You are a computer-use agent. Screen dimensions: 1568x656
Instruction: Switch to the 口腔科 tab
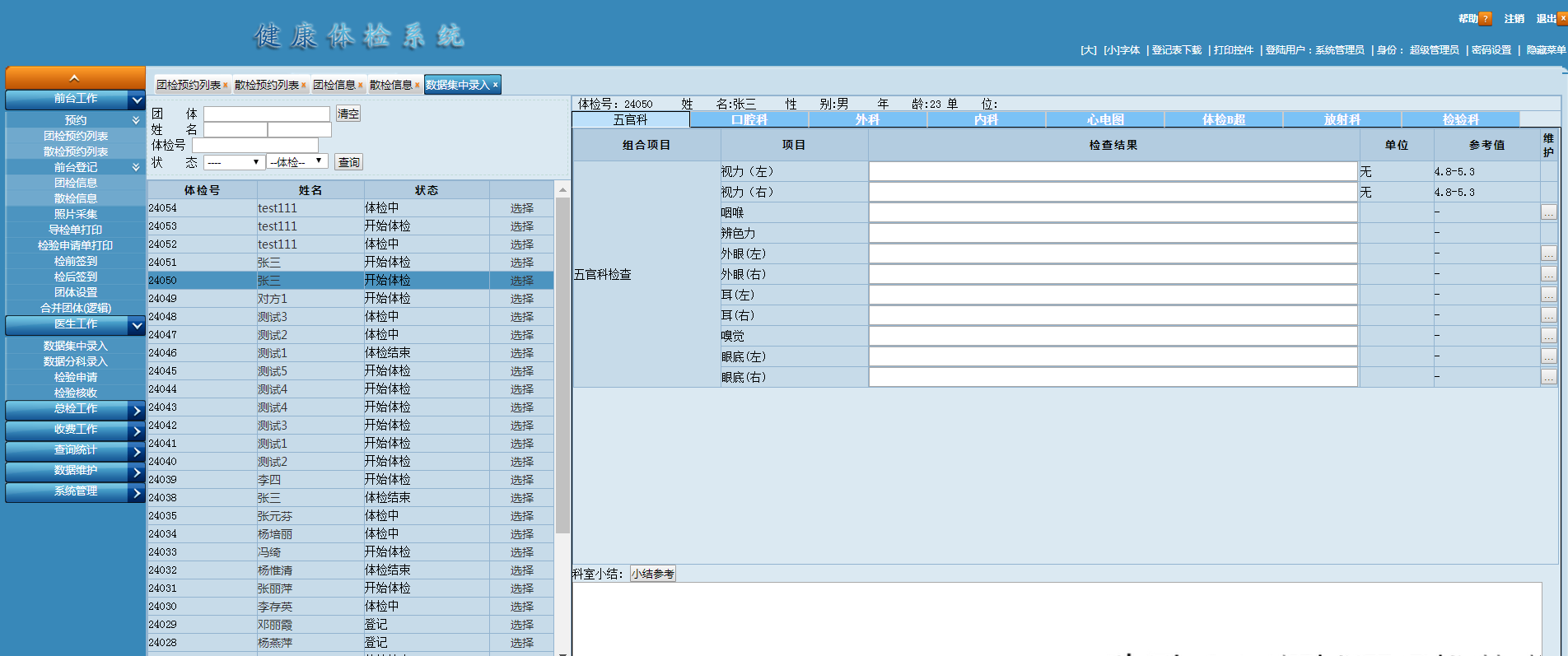tap(749, 120)
